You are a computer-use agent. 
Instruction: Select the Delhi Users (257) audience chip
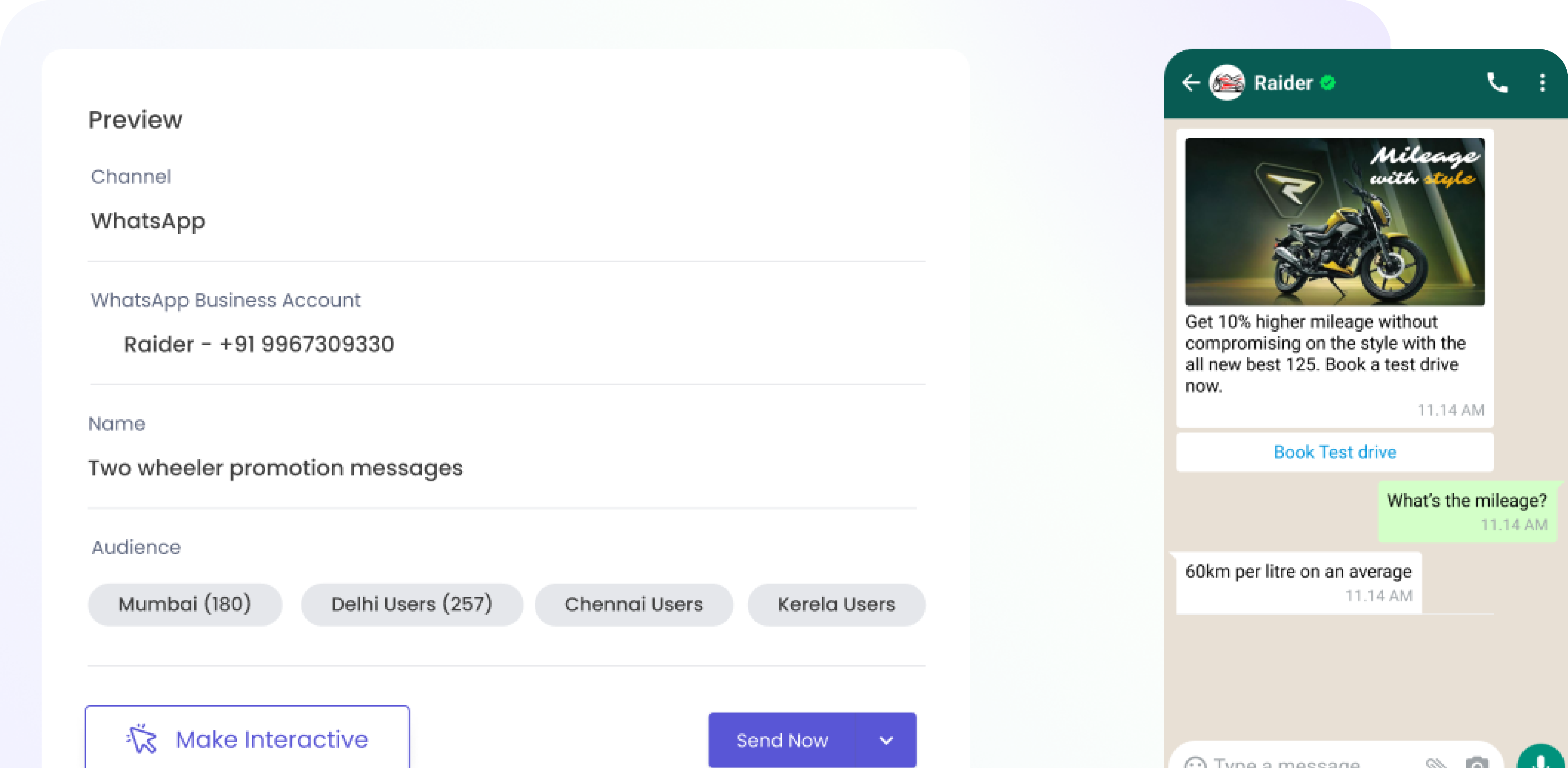412,604
